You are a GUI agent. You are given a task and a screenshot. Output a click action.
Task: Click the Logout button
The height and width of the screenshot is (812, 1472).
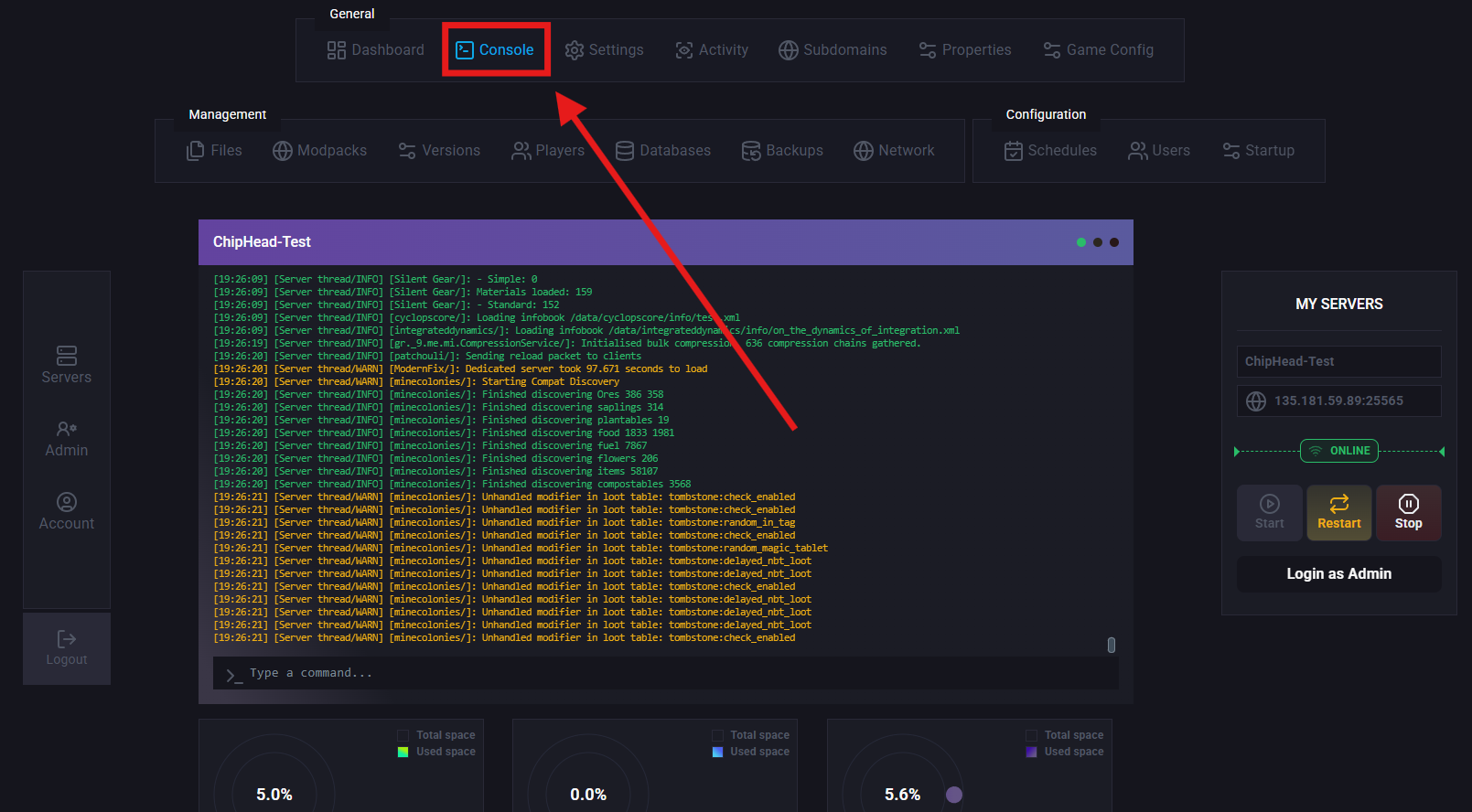[x=67, y=648]
